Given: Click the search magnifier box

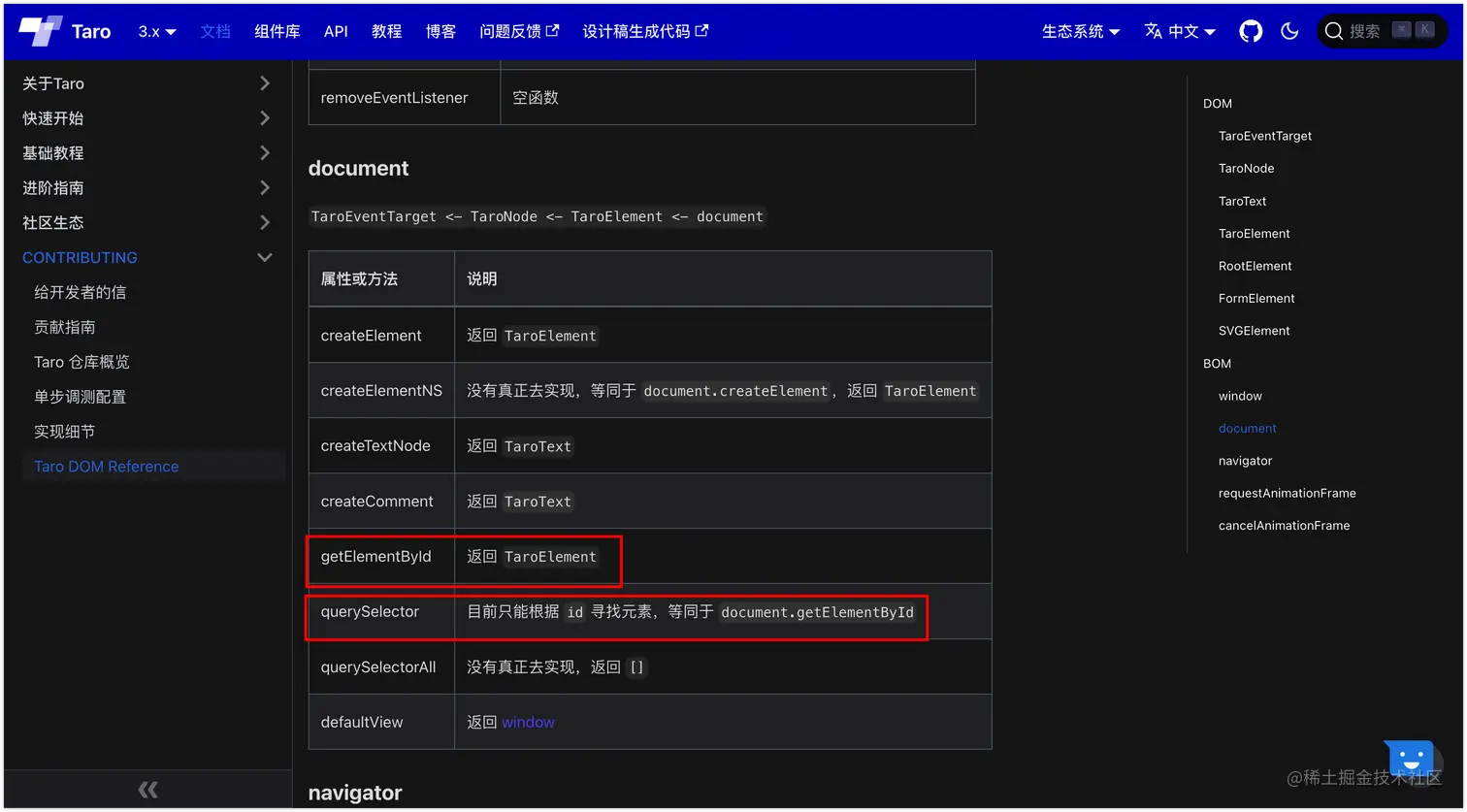Looking at the screenshot, I should click(1382, 31).
